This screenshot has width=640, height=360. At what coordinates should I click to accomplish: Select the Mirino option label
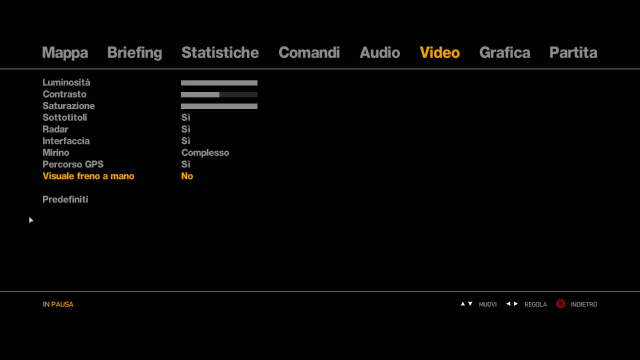coord(56,153)
